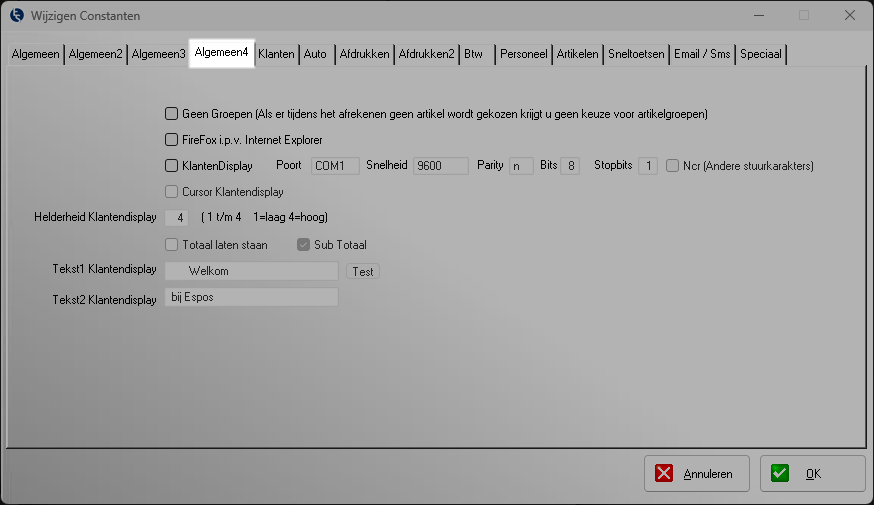The width and height of the screenshot is (874, 505).
Task: Switch to the Sneltoetsen tab
Action: coord(636,54)
